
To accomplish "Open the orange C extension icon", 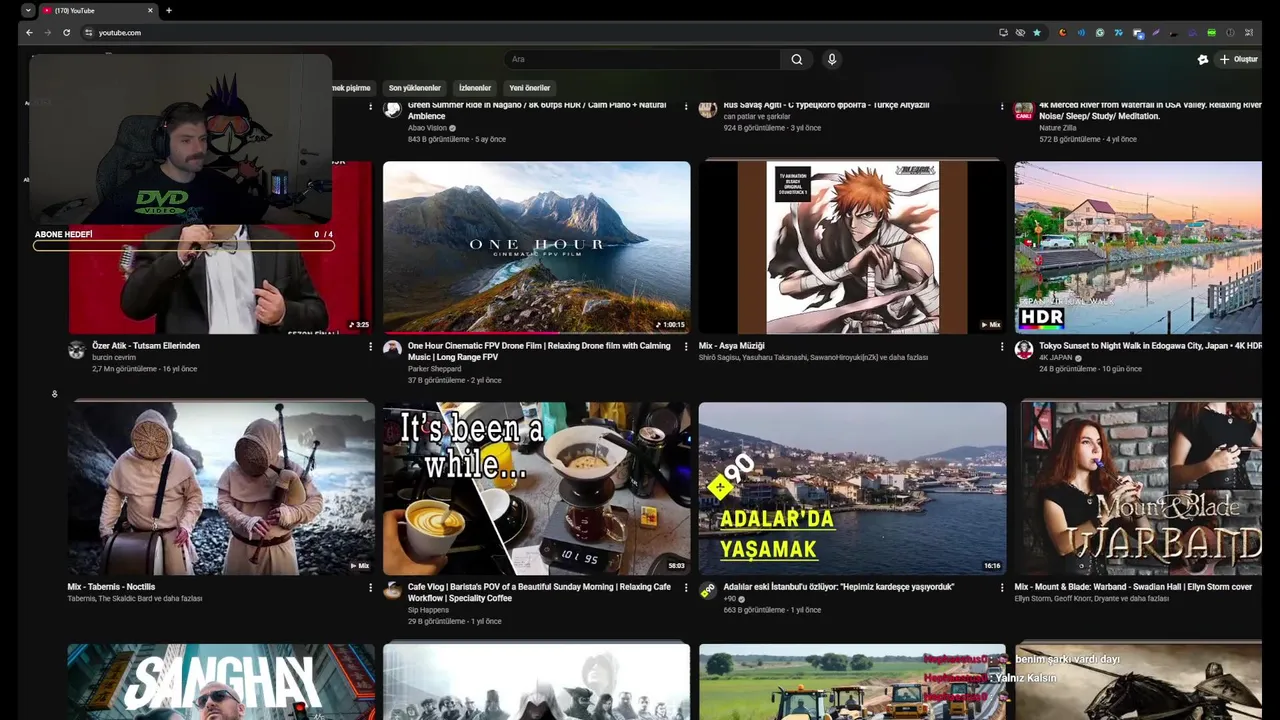I will [1063, 33].
